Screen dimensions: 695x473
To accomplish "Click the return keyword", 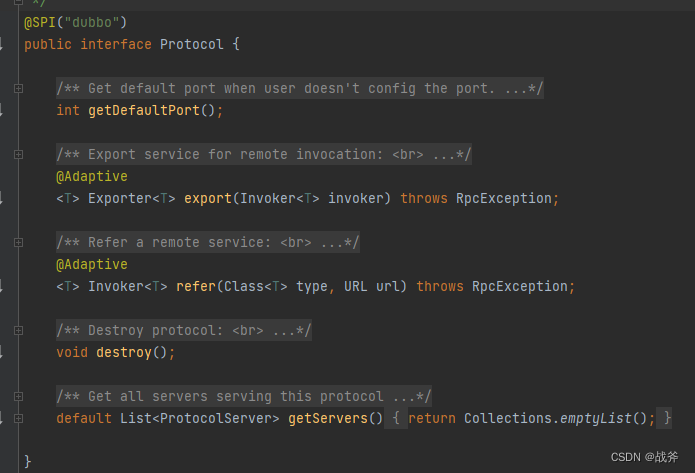I will (432, 418).
